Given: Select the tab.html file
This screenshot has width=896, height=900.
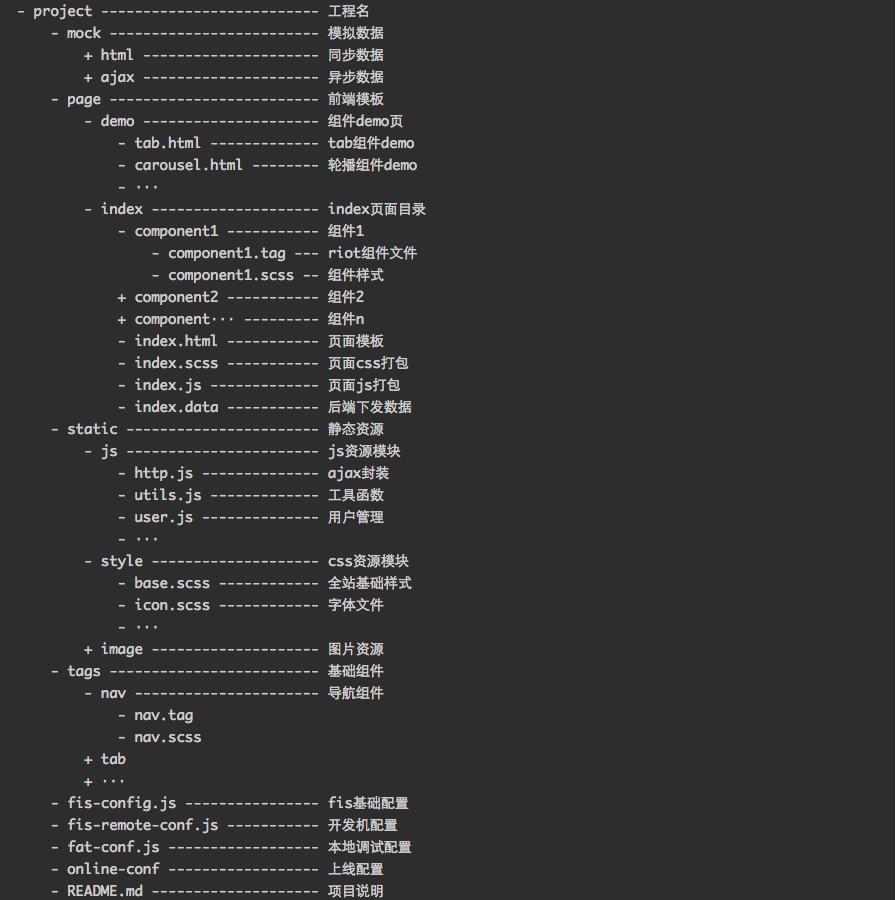Looking at the screenshot, I should 167,143.
